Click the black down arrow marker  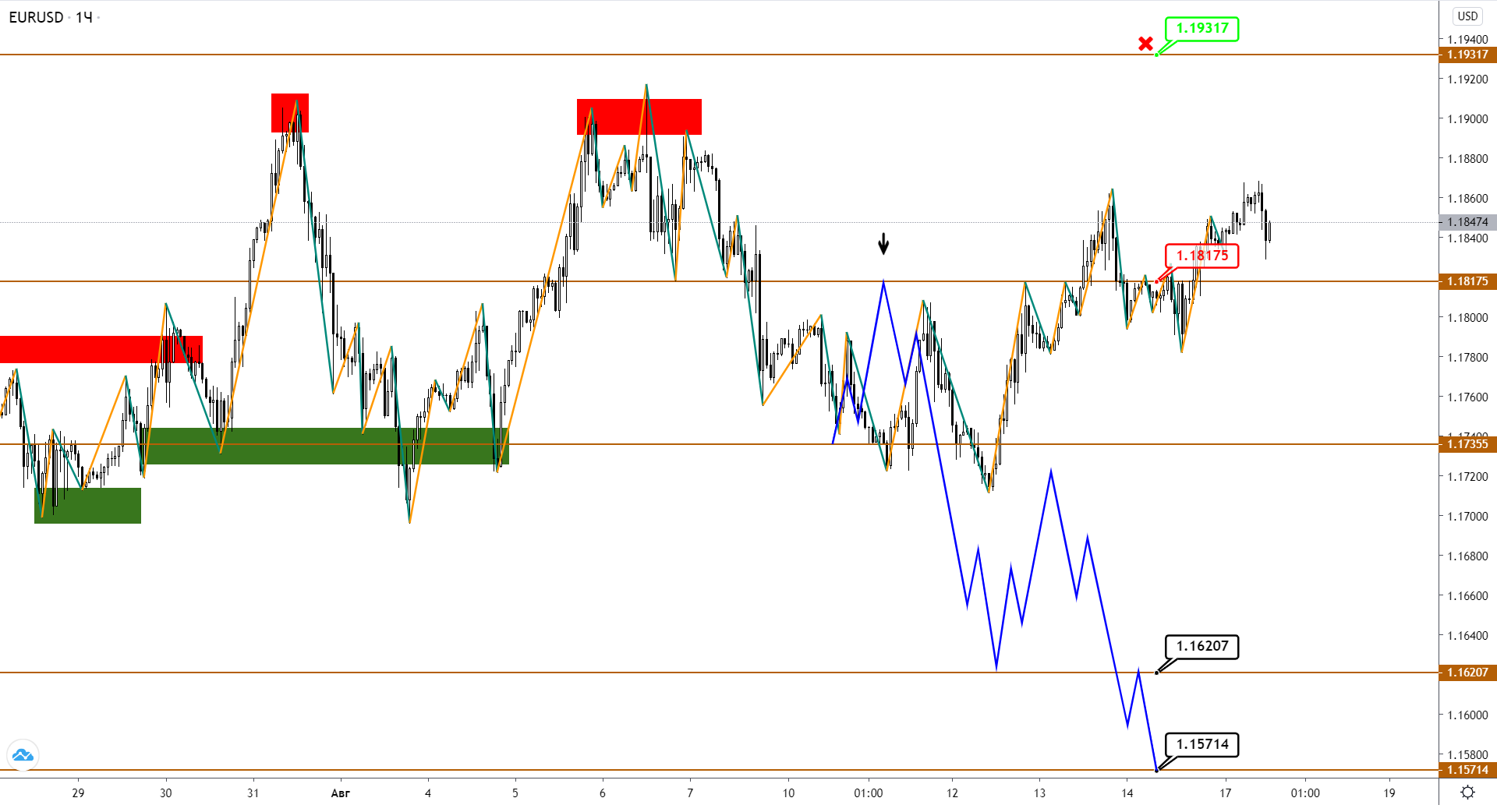883,244
